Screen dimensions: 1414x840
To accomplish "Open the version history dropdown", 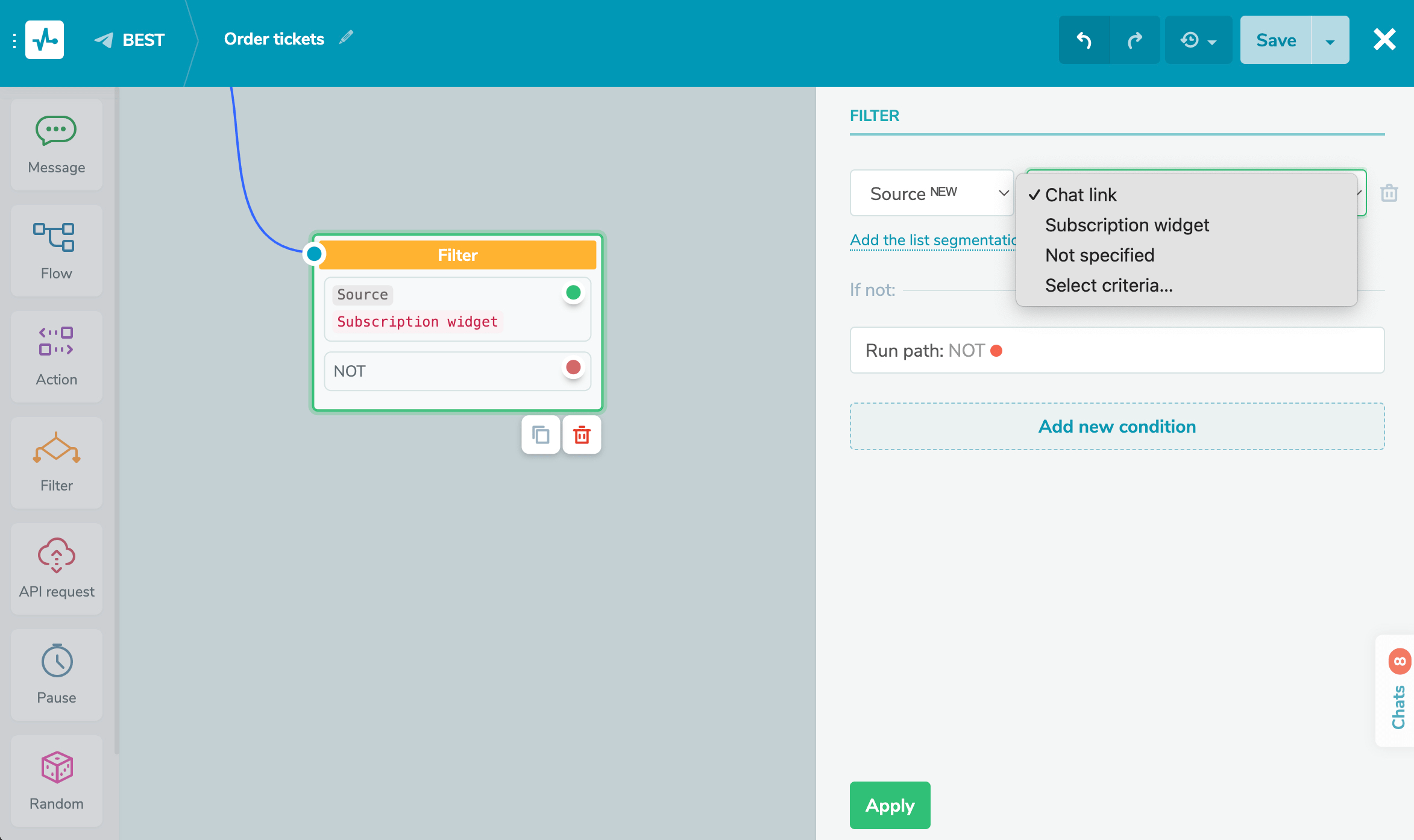I will (x=1198, y=40).
